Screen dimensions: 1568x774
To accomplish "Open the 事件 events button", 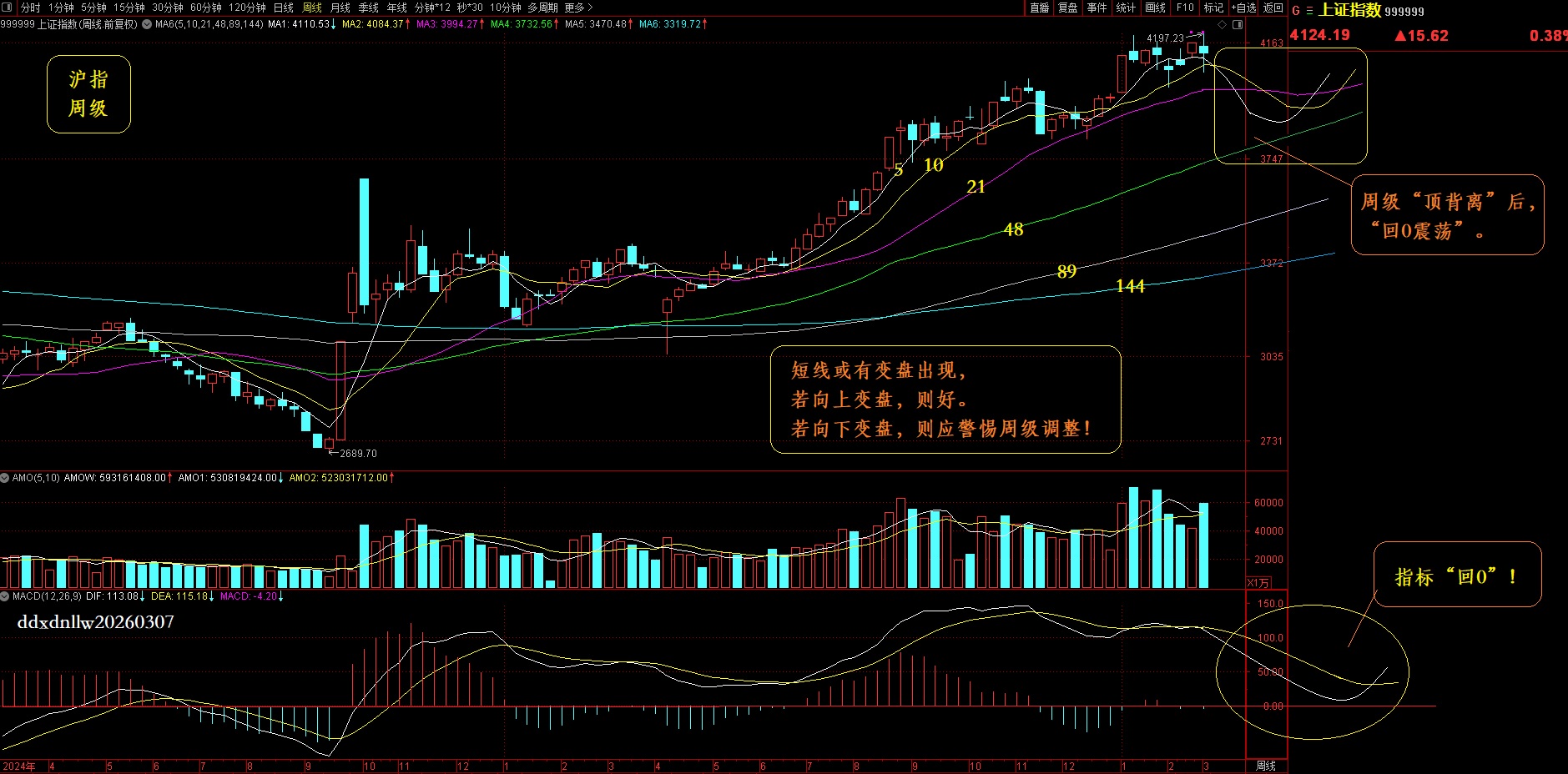I will (1097, 8).
